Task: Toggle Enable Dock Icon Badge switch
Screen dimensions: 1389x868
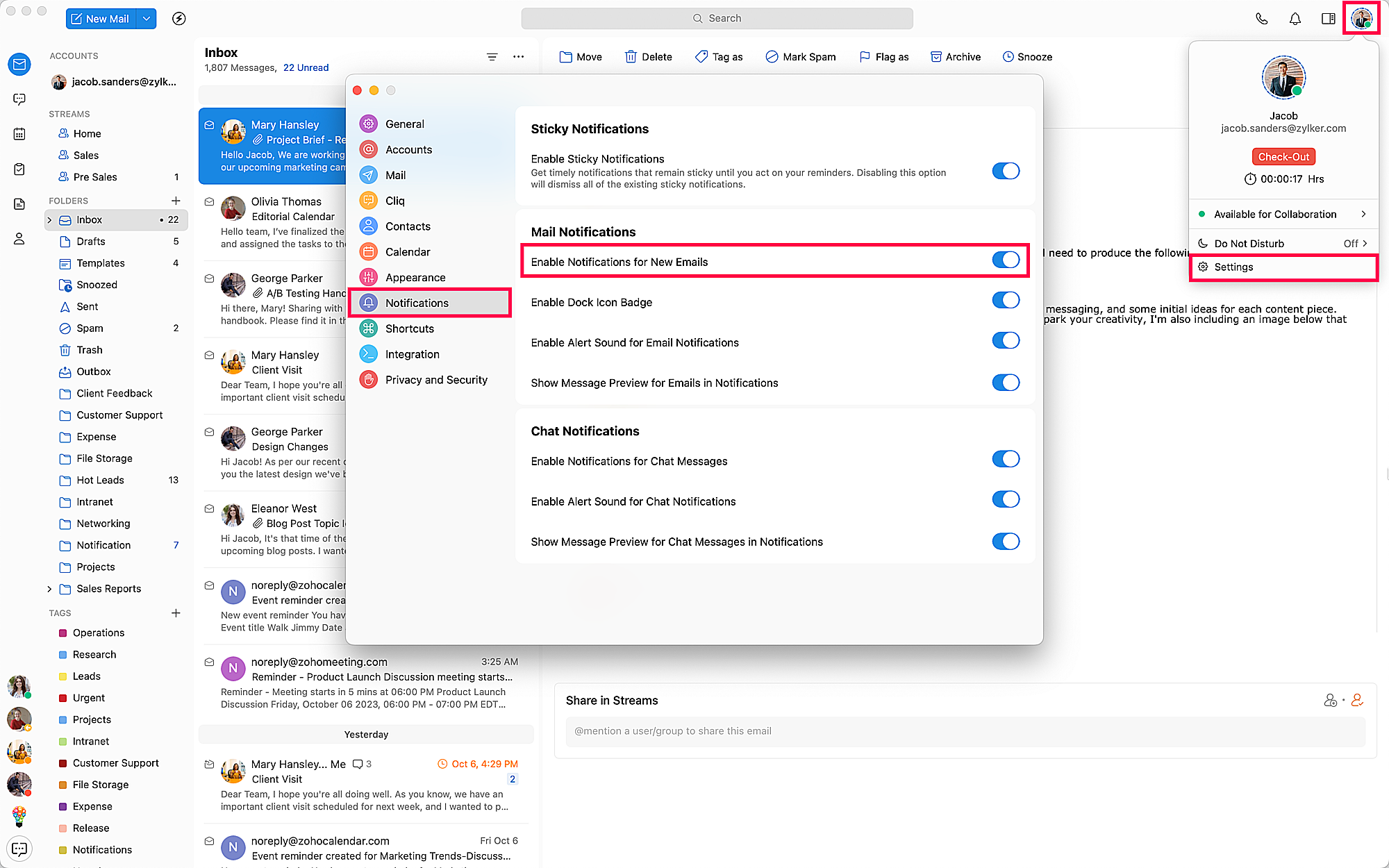Action: [1005, 301]
